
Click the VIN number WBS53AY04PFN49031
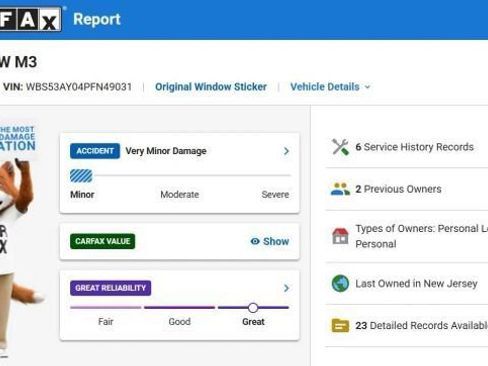[x=79, y=87]
